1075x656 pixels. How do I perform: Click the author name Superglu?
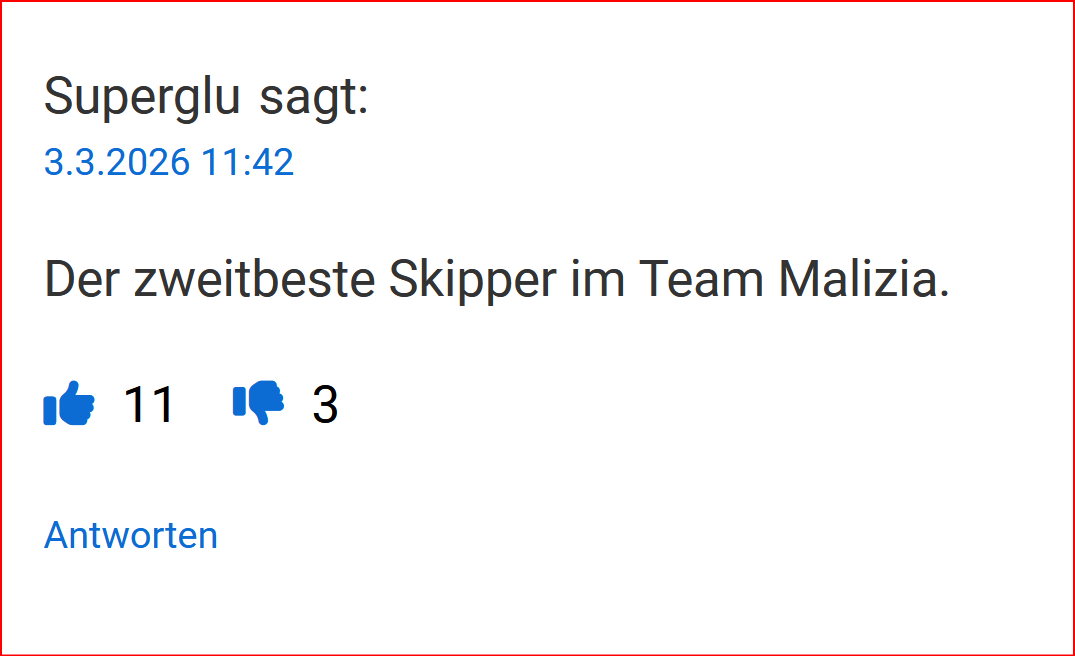tap(142, 96)
